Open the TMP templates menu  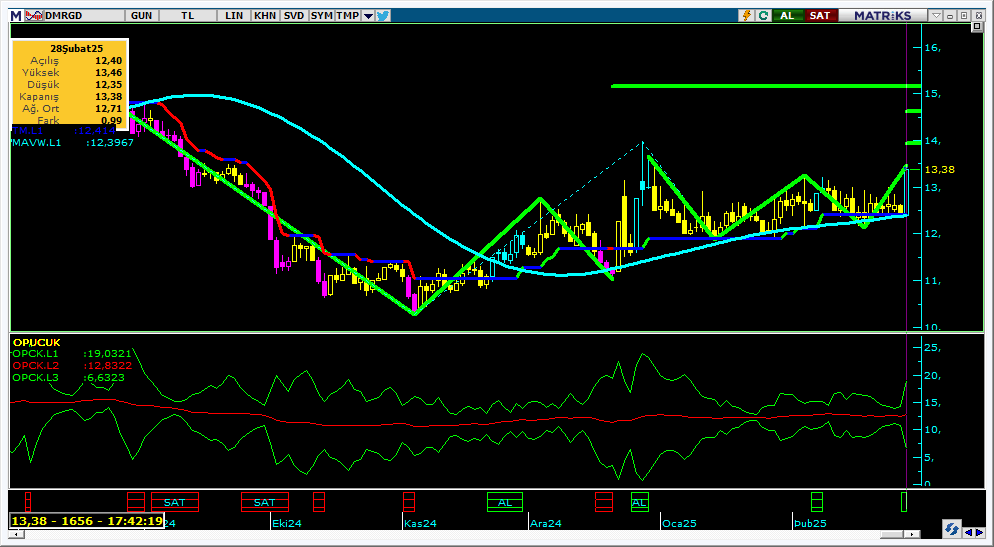click(347, 16)
